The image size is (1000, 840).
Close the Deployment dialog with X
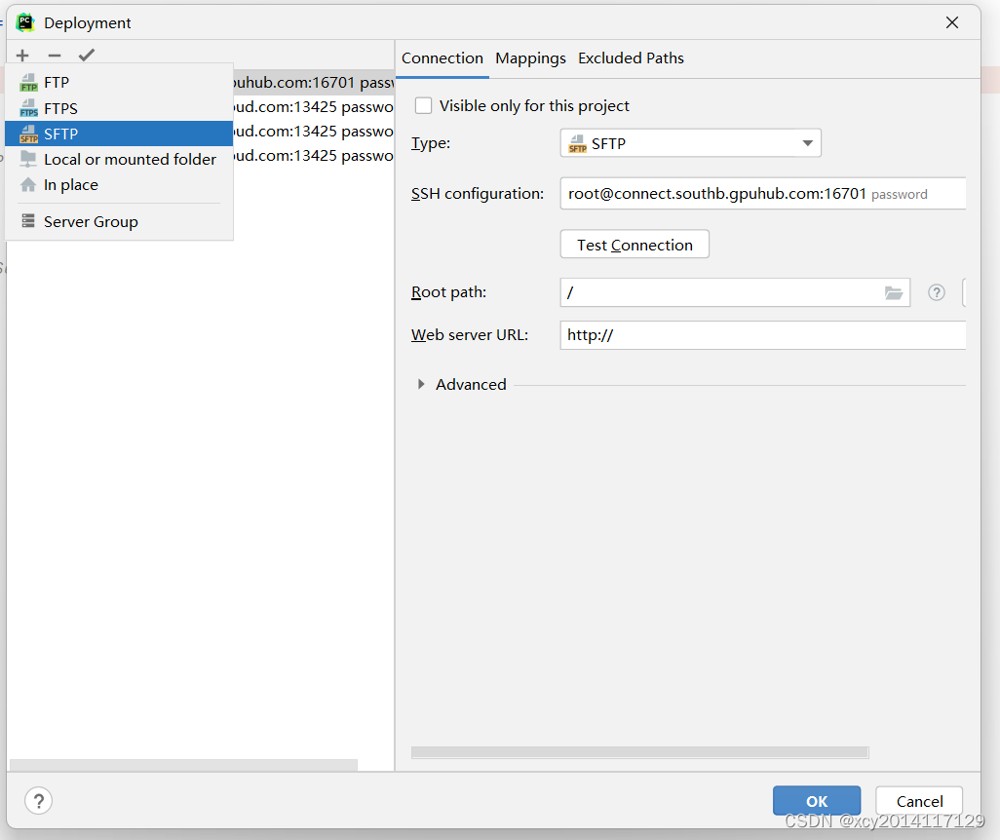[952, 22]
